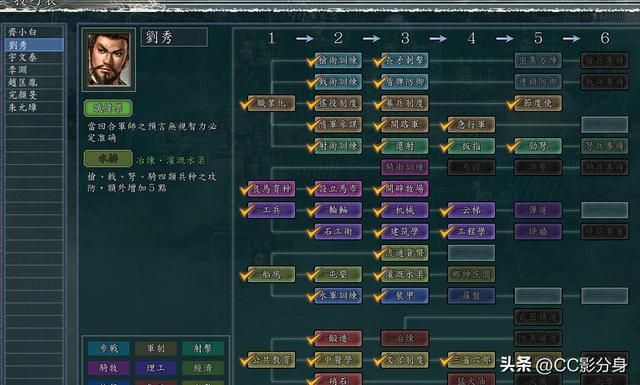Click the 公共教育 technology node
The height and width of the screenshot is (385, 640).
point(271,360)
